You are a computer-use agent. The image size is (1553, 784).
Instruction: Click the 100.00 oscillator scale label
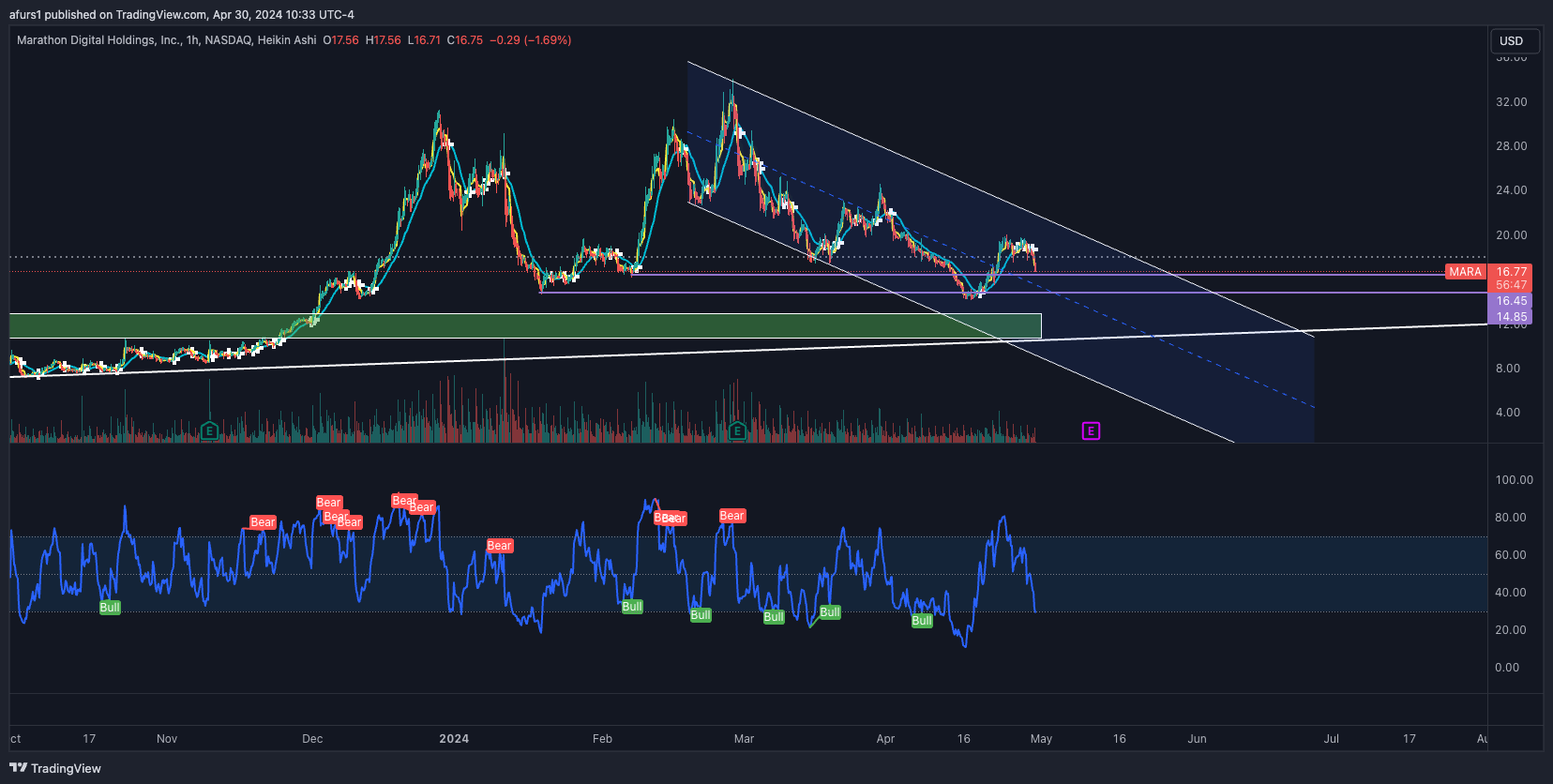click(1514, 480)
